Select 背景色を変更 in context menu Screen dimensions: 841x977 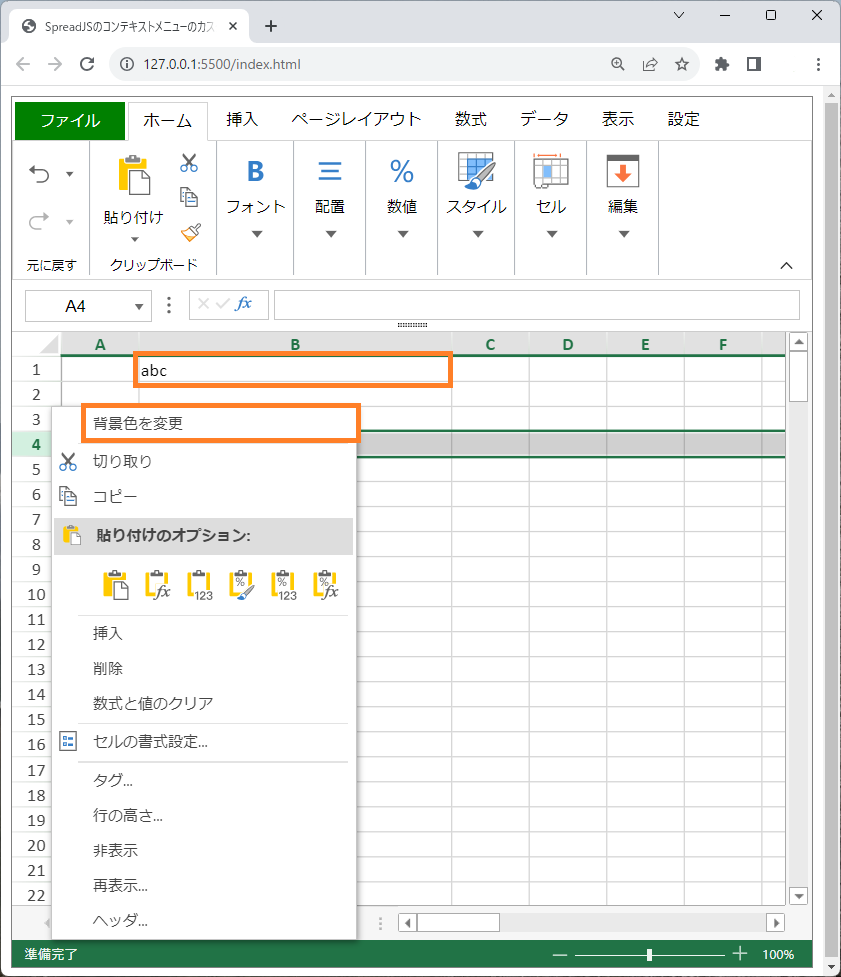tap(220, 424)
